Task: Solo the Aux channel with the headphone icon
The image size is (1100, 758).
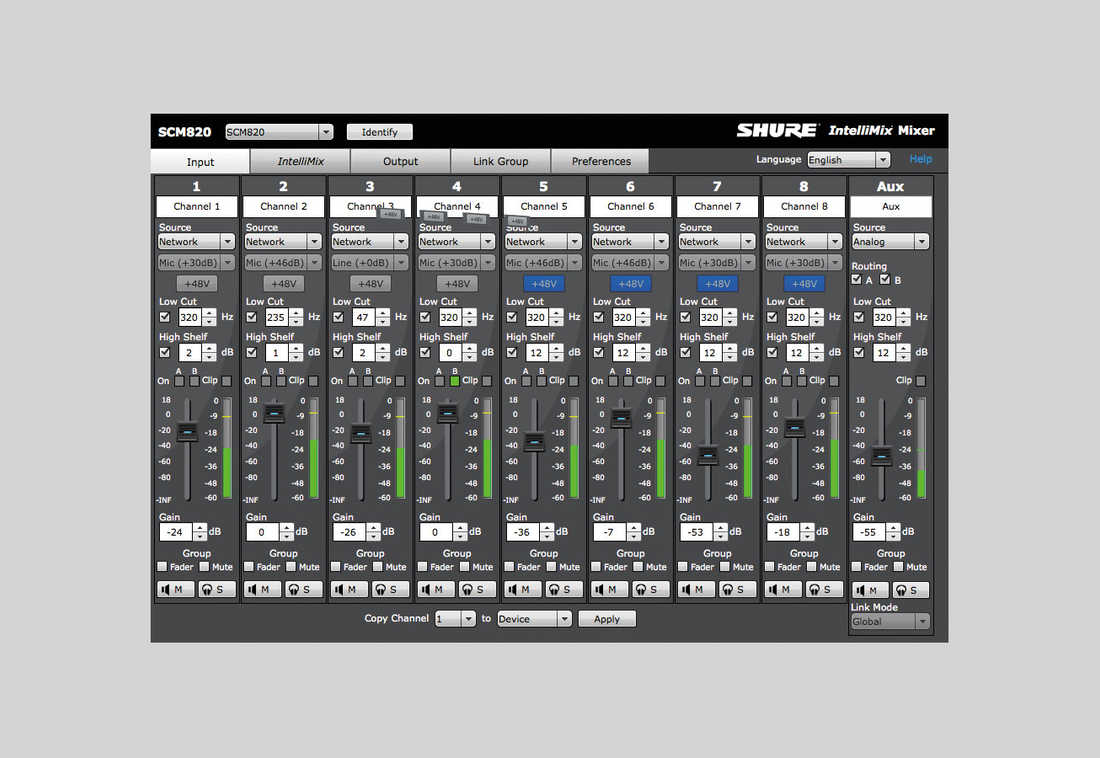Action: coord(911,590)
